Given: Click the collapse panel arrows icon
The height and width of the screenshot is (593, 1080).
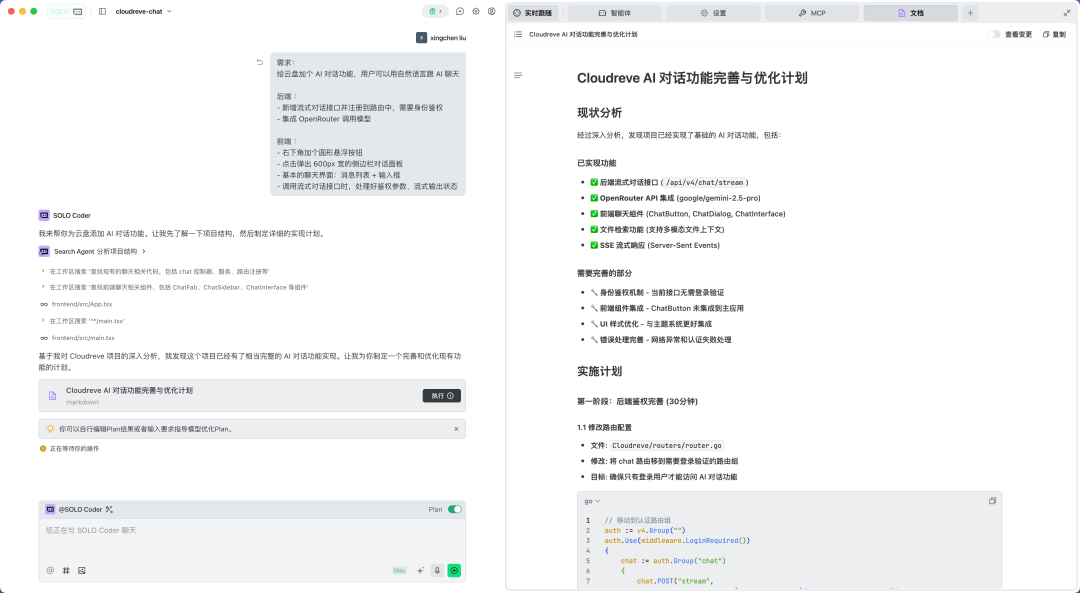Looking at the screenshot, I should tap(1067, 13).
